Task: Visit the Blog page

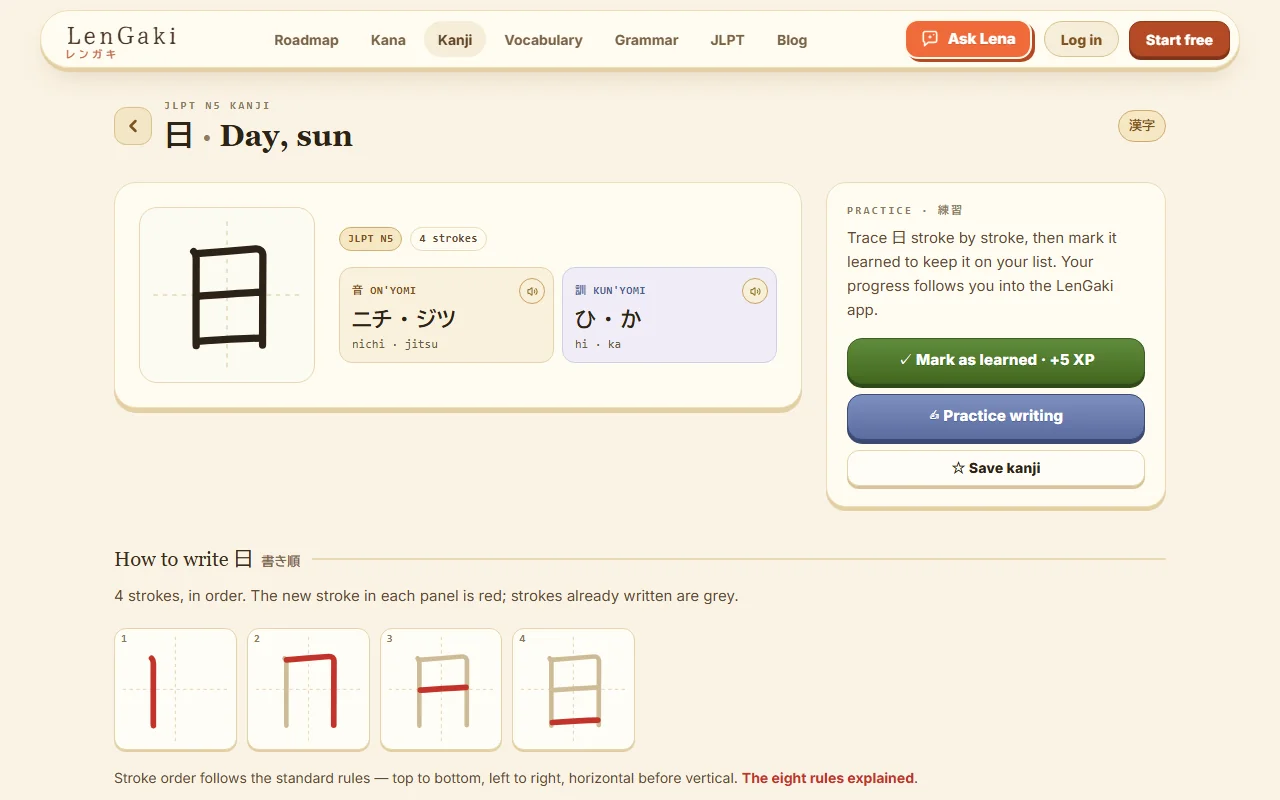Action: tap(792, 40)
